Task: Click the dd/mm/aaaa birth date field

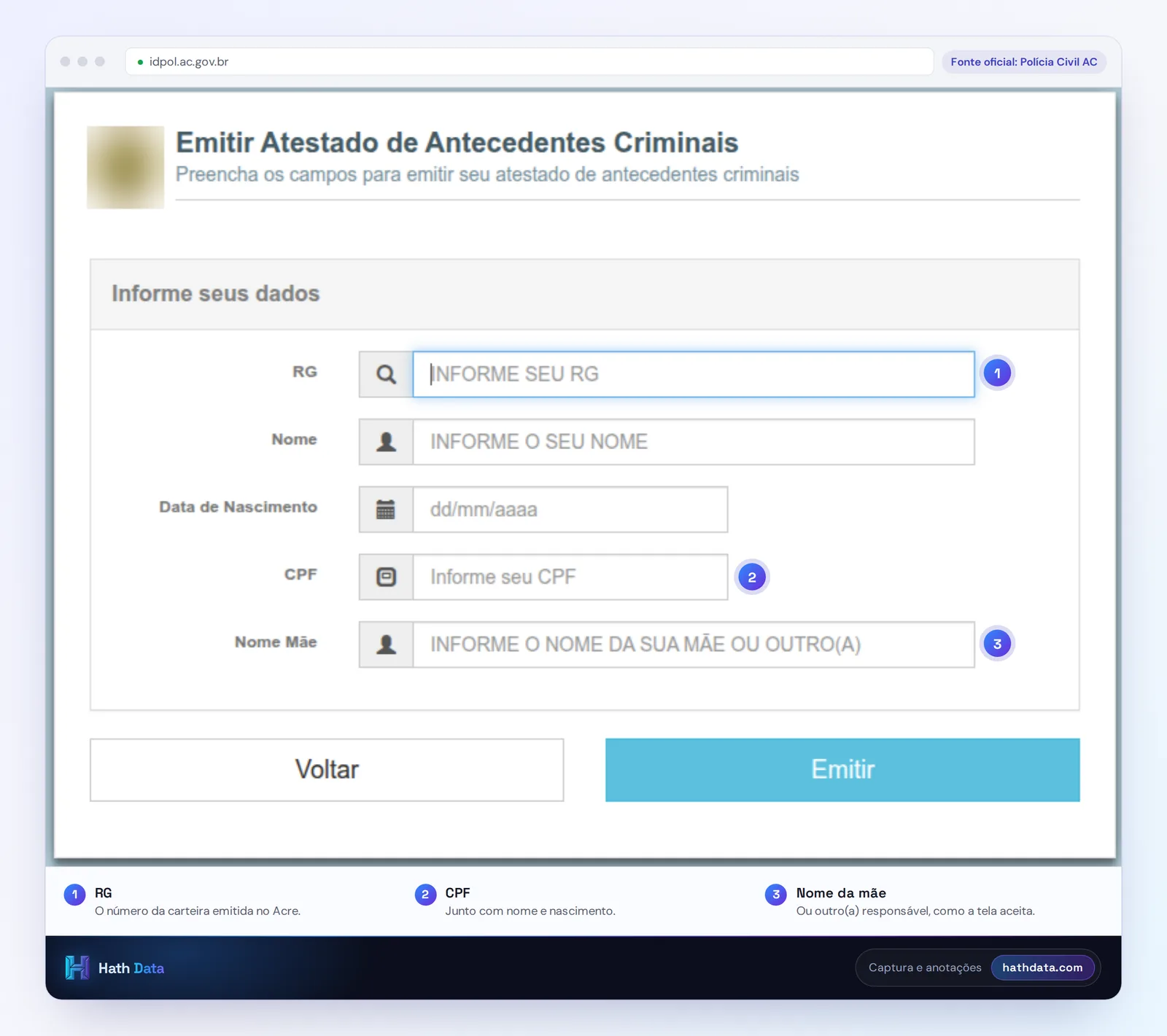Action: coord(570,510)
